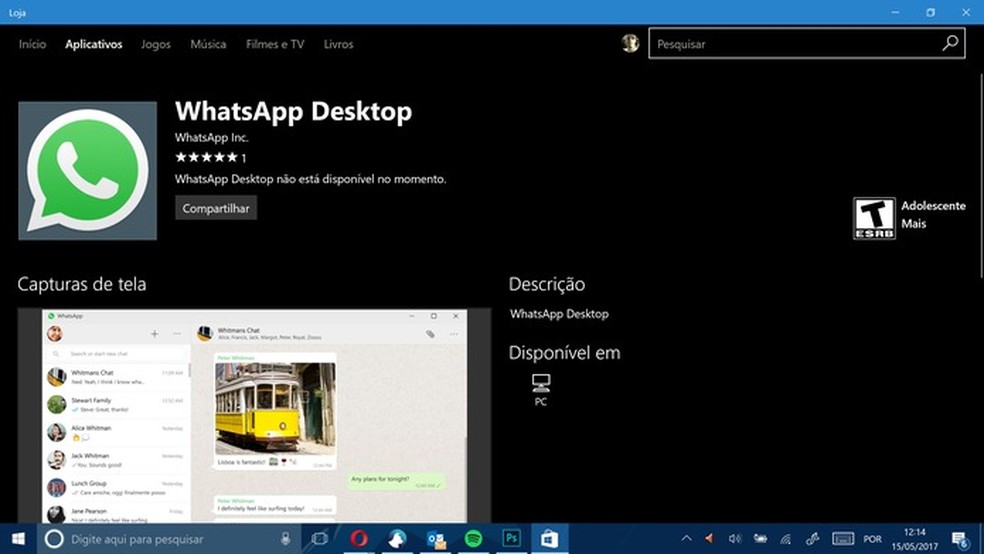Open the taskbar clock and date
Image resolution: width=984 pixels, height=554 pixels.
(x=914, y=539)
